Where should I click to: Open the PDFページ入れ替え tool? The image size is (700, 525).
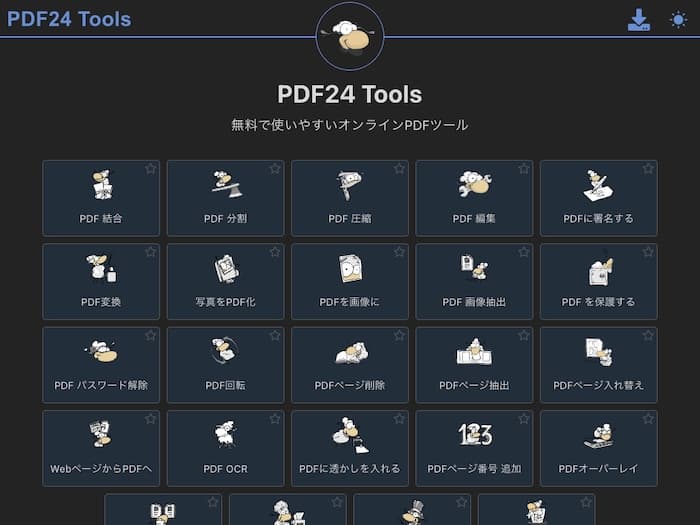coord(599,365)
